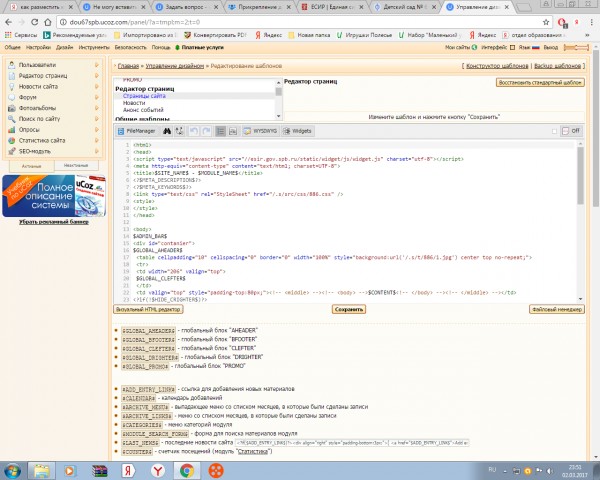600x480 pixels.
Task: Click Убрать рекламный баннер link
Action: [x=54, y=222]
